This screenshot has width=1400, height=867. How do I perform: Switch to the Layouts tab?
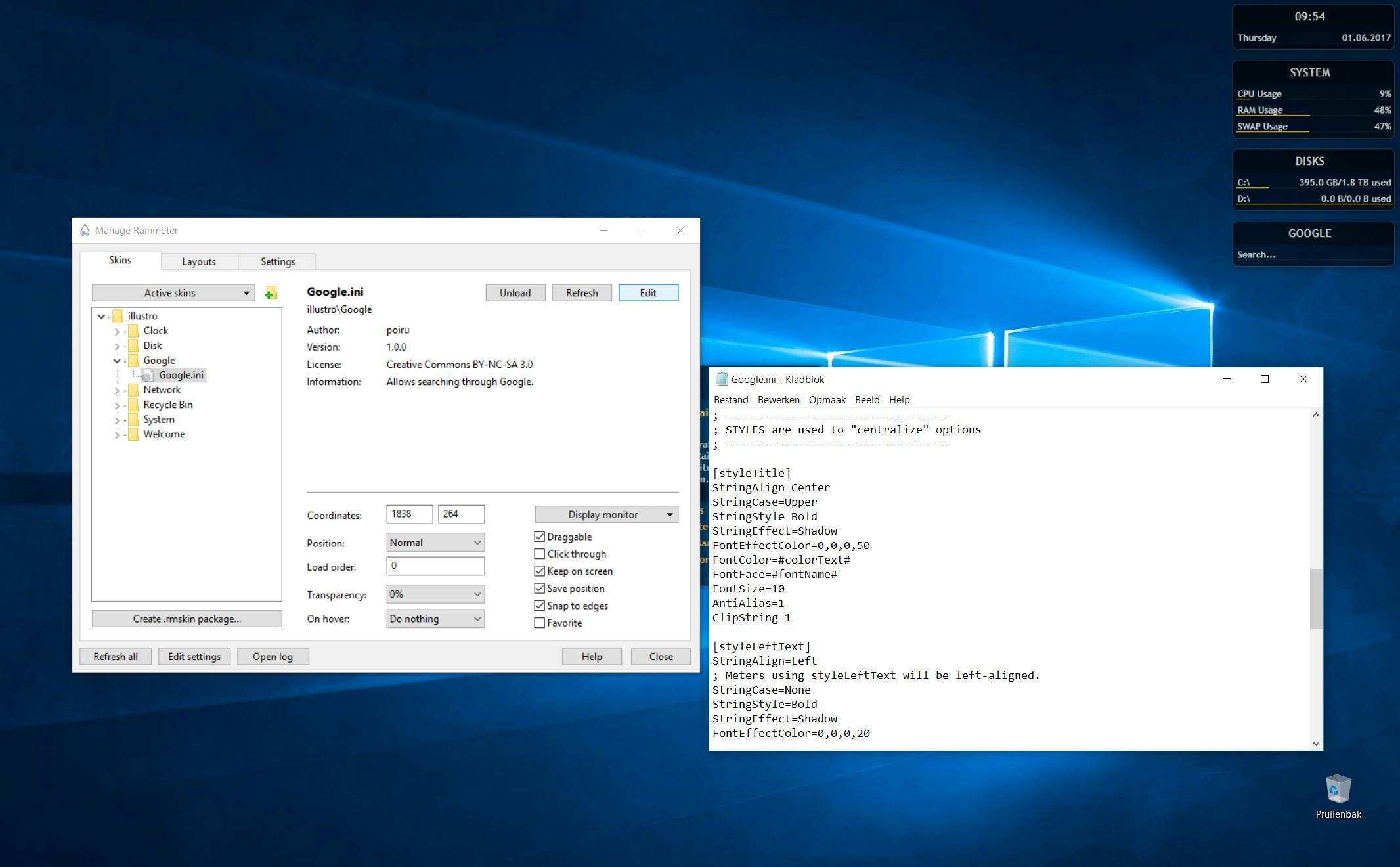tap(198, 261)
